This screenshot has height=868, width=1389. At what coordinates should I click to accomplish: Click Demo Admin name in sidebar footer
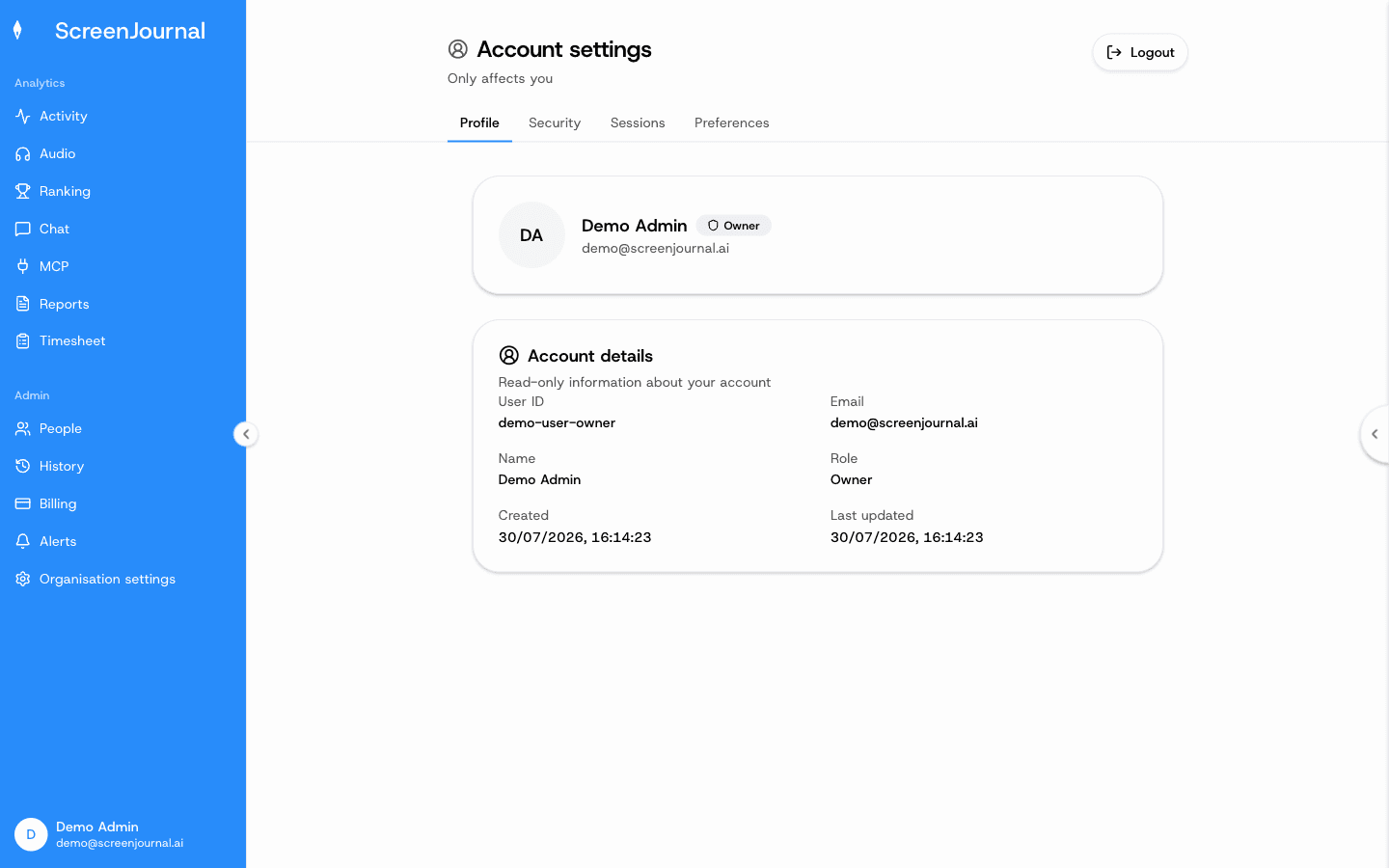pos(97,827)
